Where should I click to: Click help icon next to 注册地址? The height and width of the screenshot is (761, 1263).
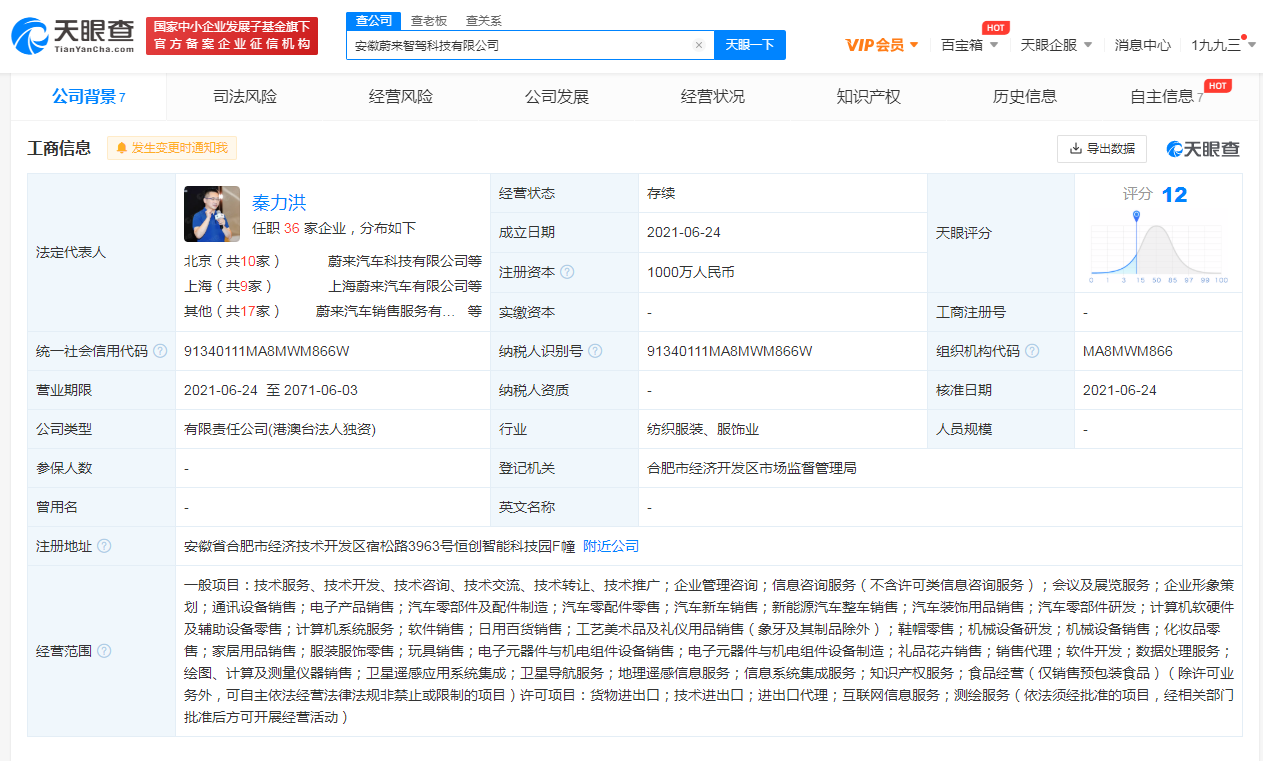[104, 546]
